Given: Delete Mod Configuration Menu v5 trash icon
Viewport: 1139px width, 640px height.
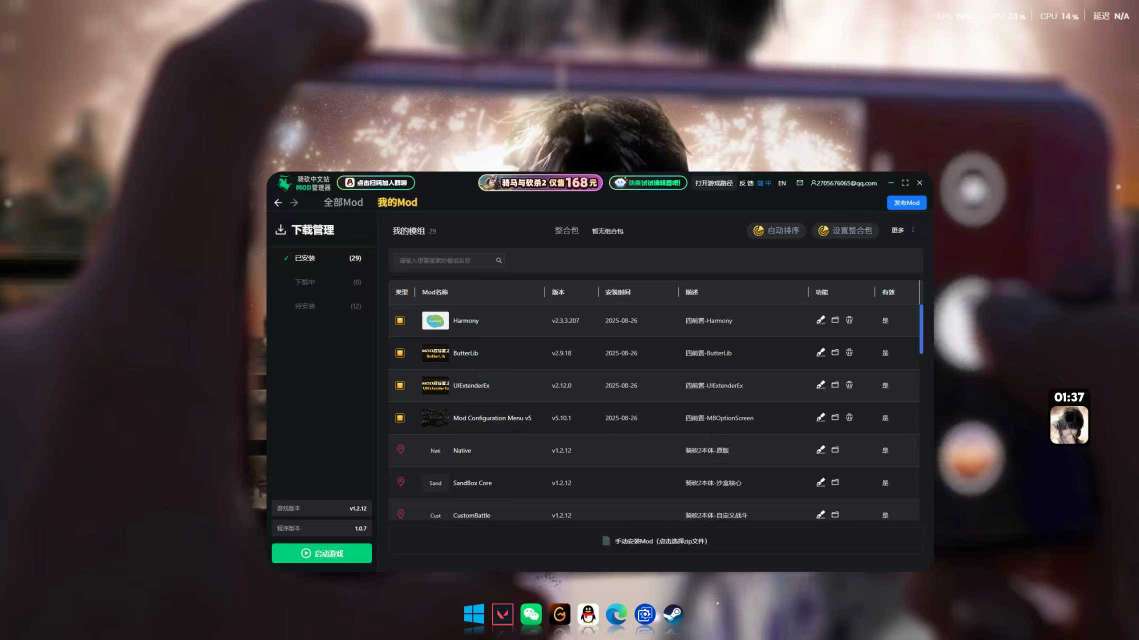Looking at the screenshot, I should click(848, 418).
